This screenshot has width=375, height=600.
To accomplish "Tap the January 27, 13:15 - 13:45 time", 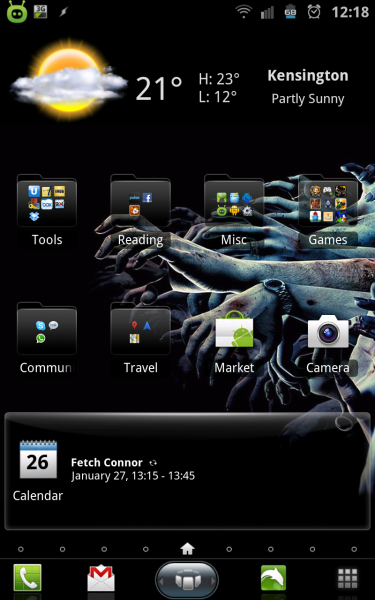I will [133, 476].
